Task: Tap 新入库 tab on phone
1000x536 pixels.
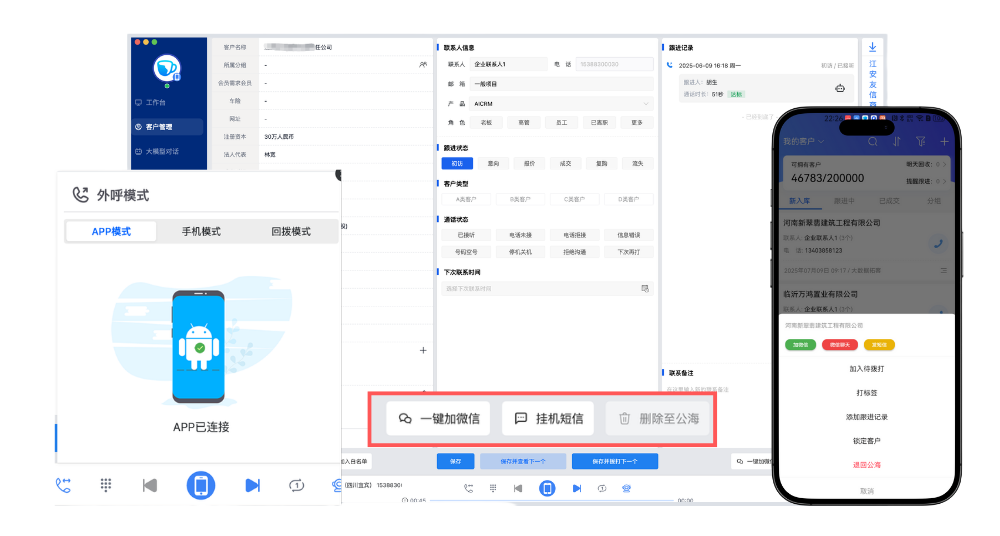Action: point(800,200)
